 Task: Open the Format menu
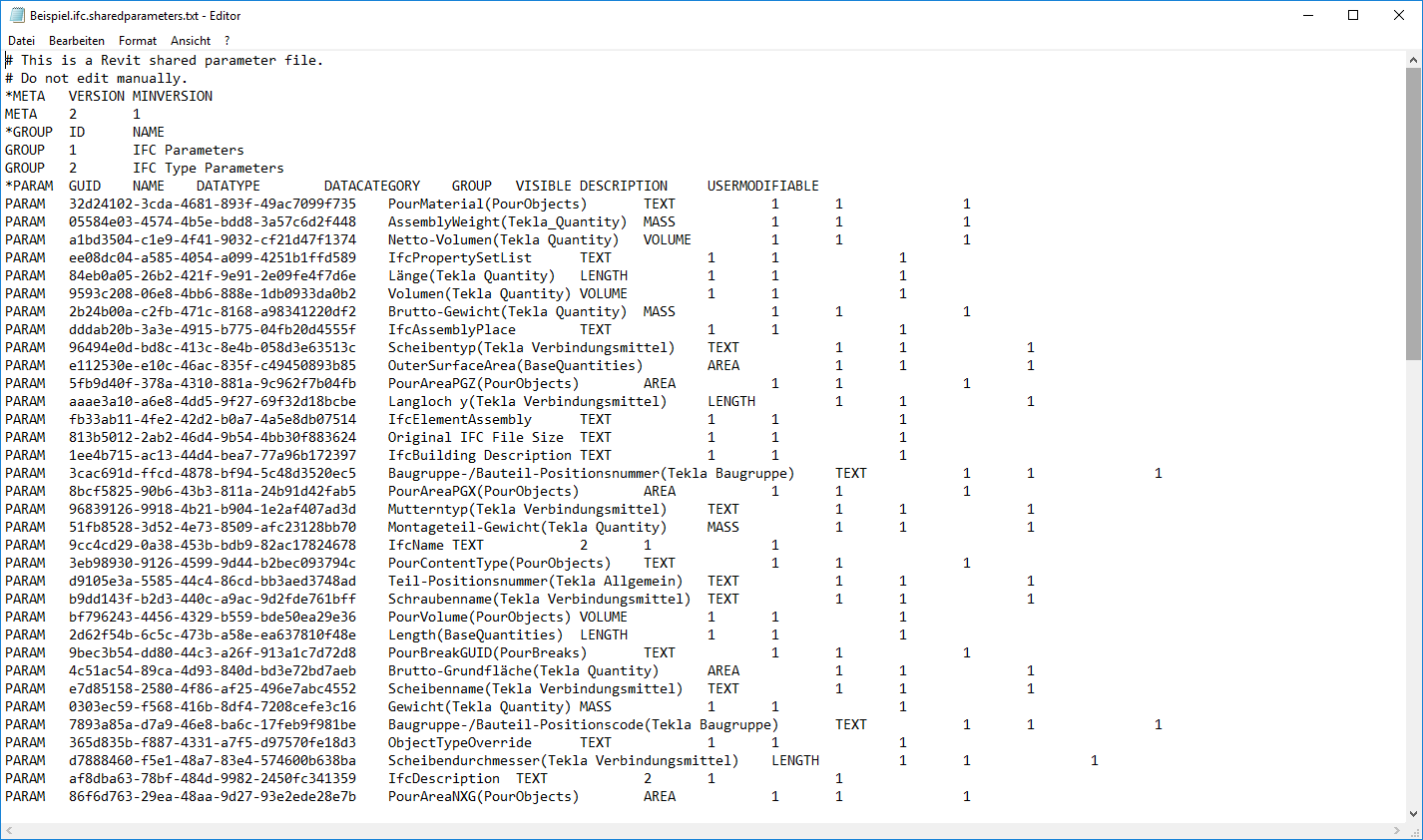coord(138,41)
